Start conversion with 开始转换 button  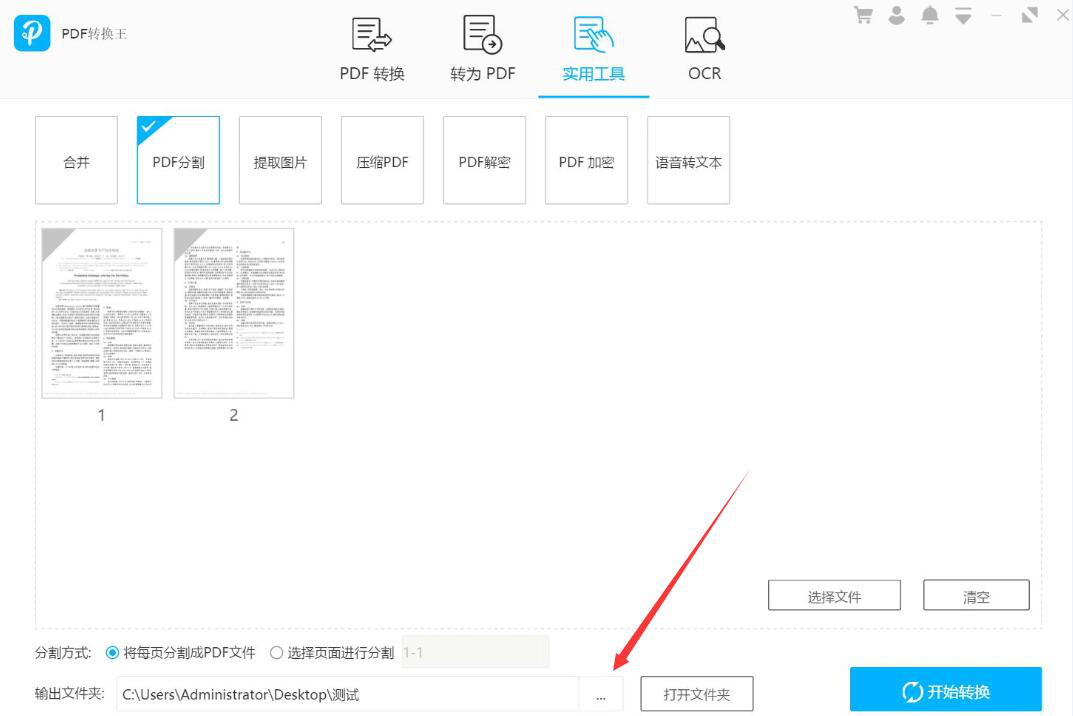(x=946, y=690)
